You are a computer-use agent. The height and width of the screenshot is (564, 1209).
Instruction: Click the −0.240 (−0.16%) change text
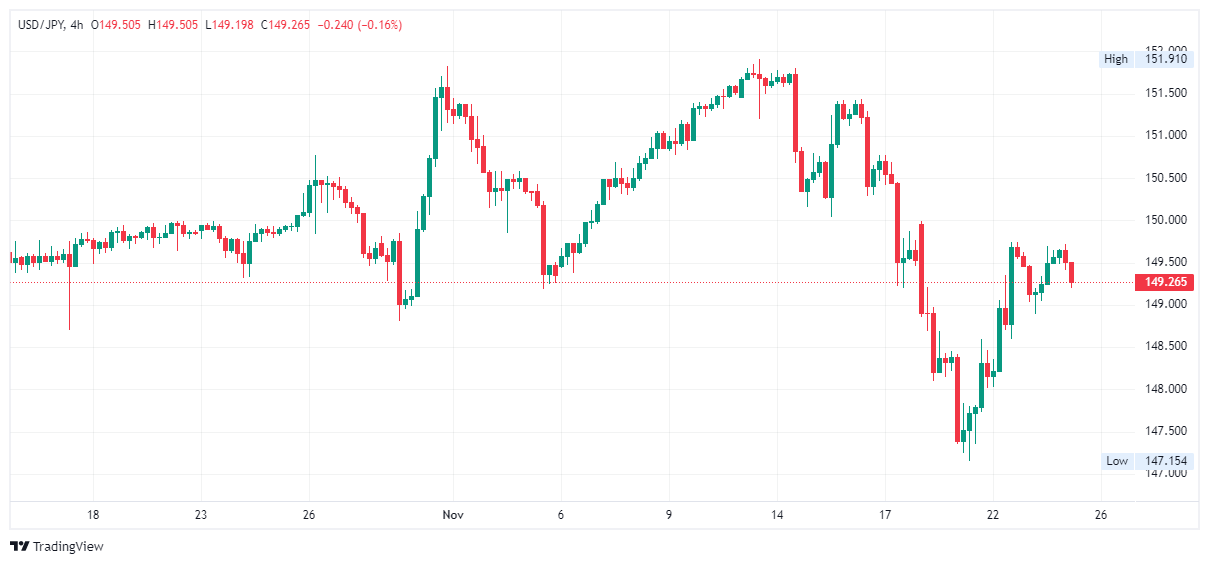[x=359, y=25]
